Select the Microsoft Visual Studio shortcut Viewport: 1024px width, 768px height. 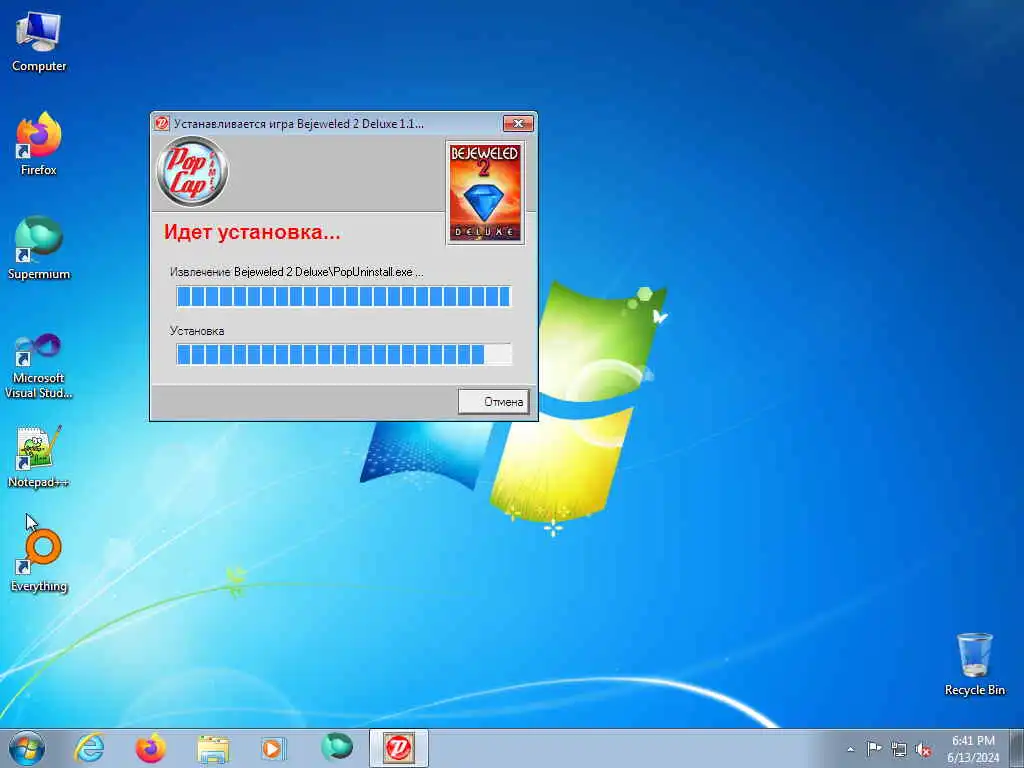click(39, 366)
